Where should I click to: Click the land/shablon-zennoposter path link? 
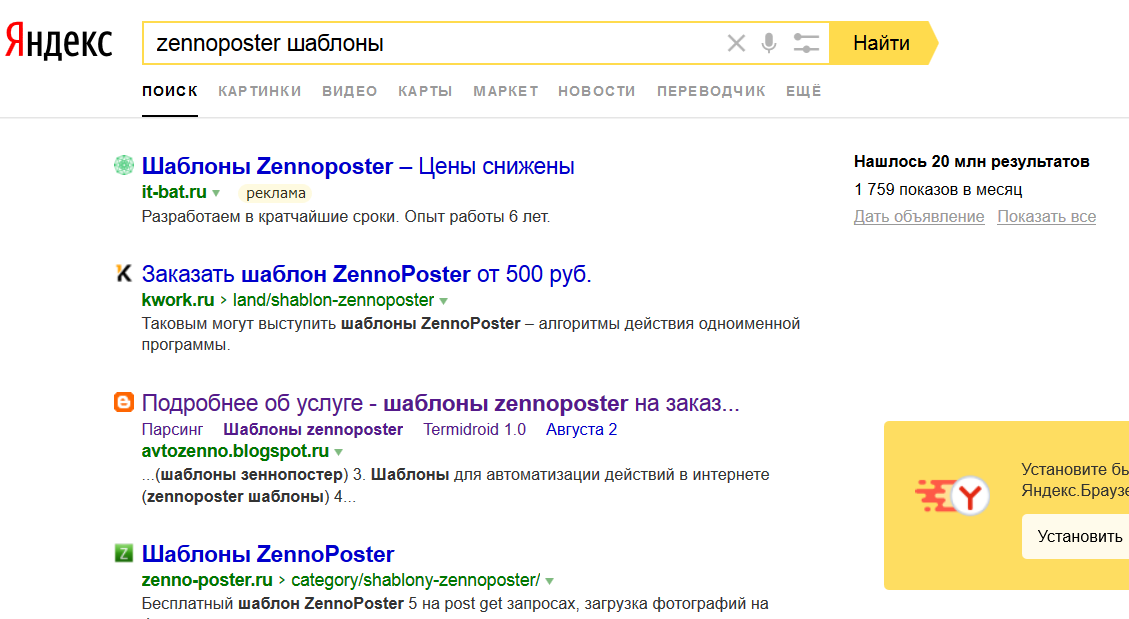(x=333, y=300)
